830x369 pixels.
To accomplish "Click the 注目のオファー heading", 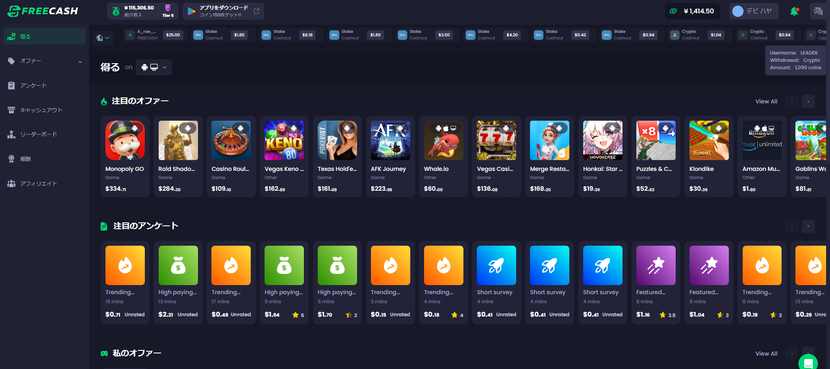I will (x=140, y=101).
